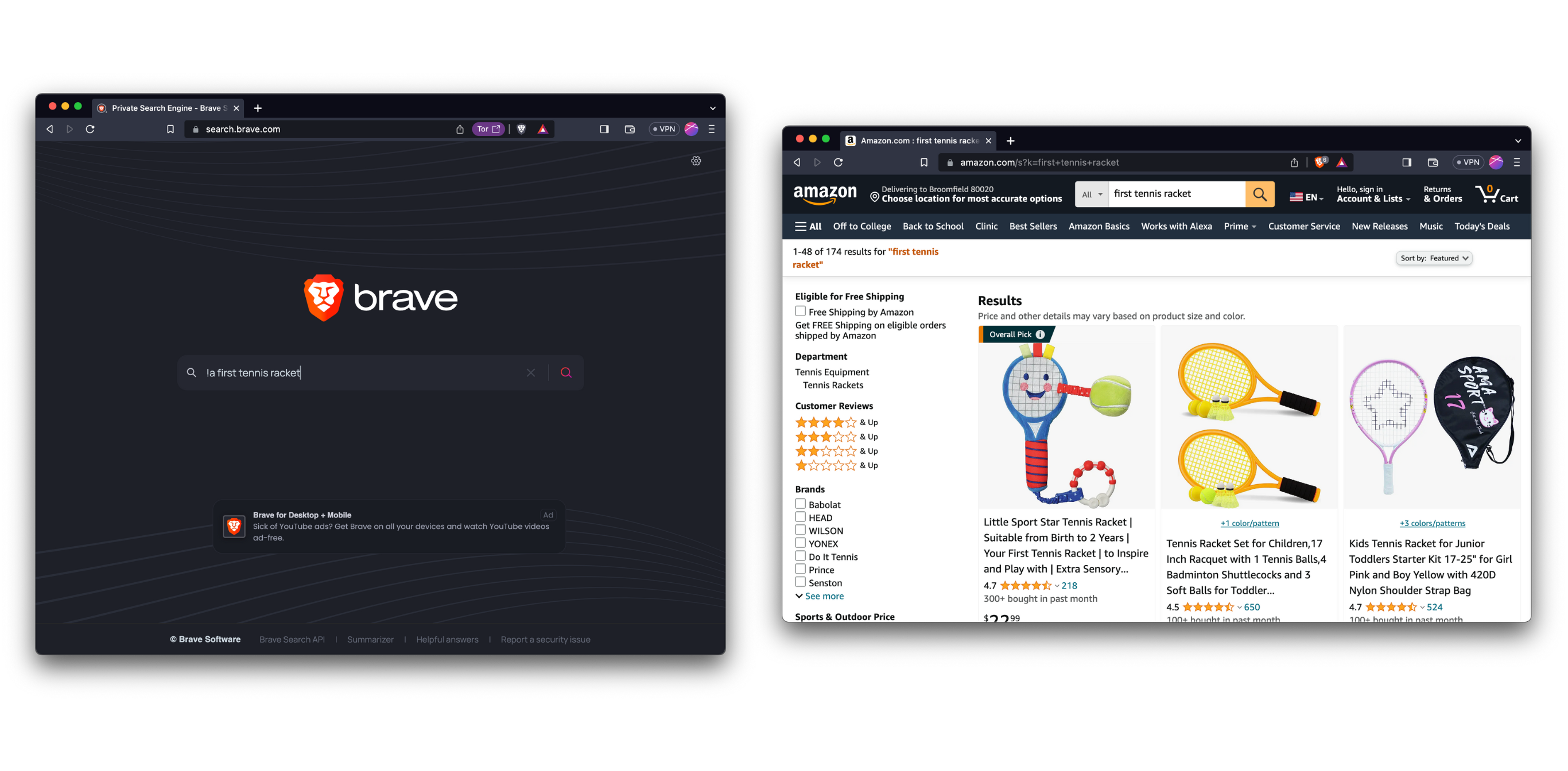This screenshot has height=771, width=1568.
Task: Open the Sort by Featured dropdown
Action: coord(1435,258)
